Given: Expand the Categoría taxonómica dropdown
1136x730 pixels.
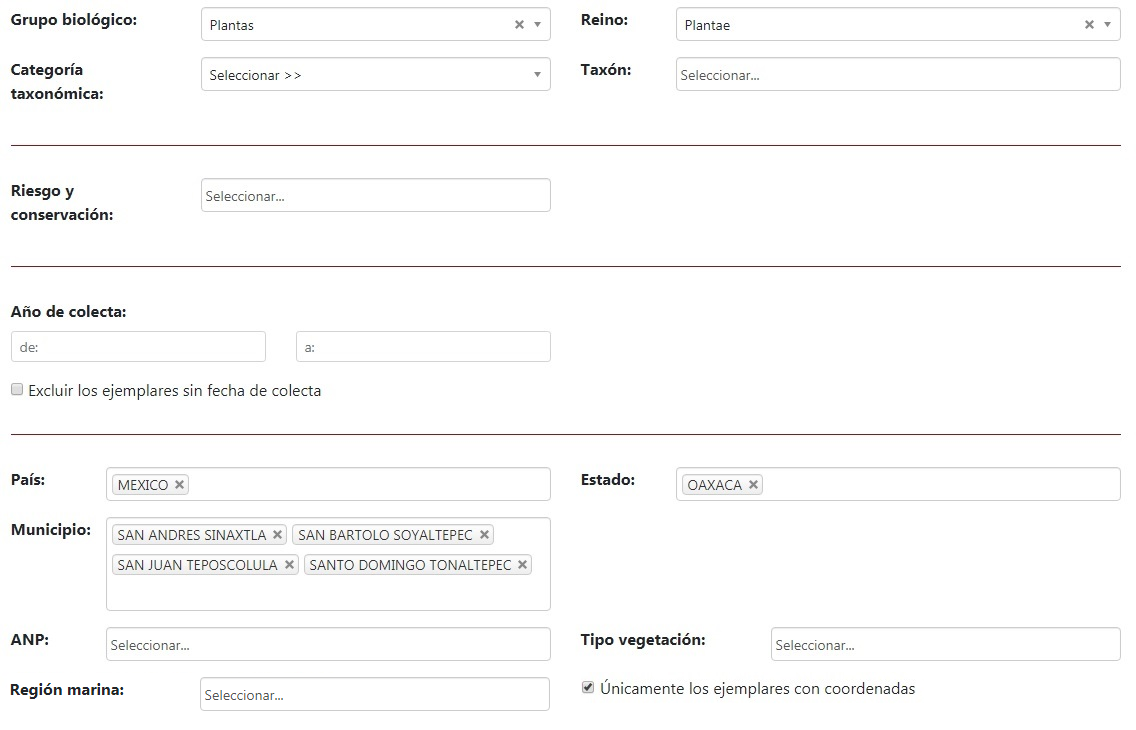Looking at the screenshot, I should point(375,75).
